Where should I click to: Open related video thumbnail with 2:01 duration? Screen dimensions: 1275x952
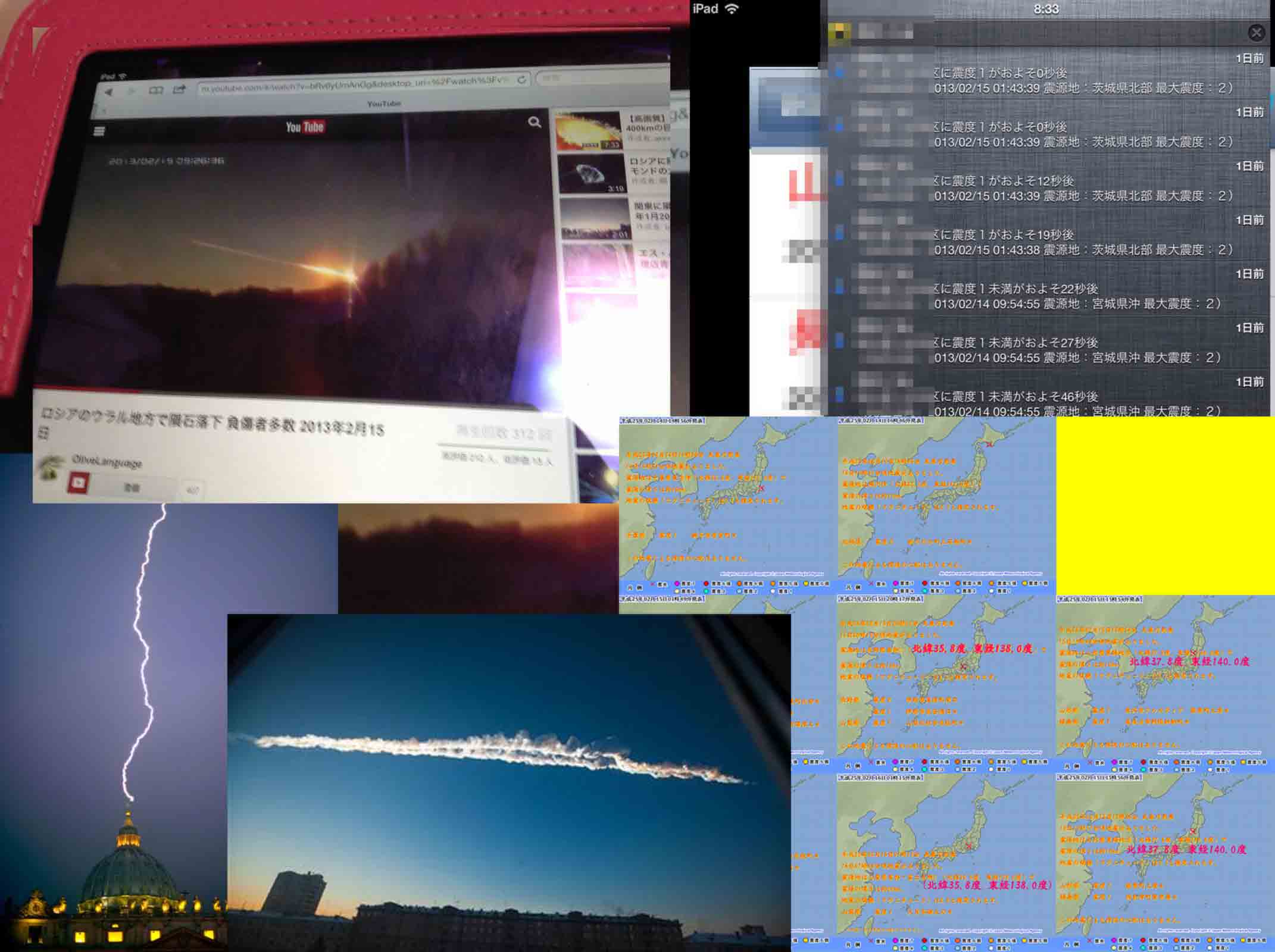point(595,219)
